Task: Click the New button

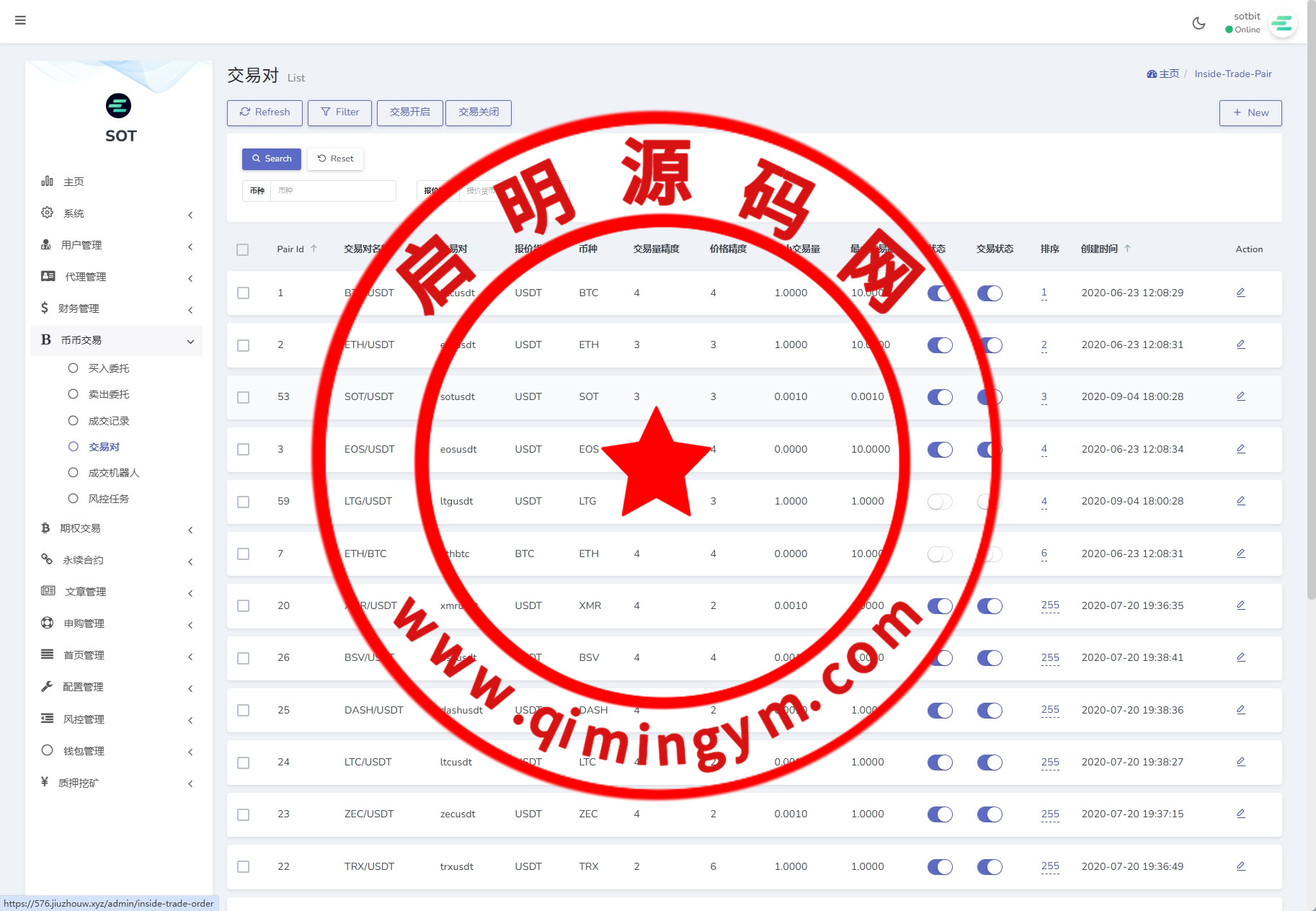Action: [x=1250, y=112]
